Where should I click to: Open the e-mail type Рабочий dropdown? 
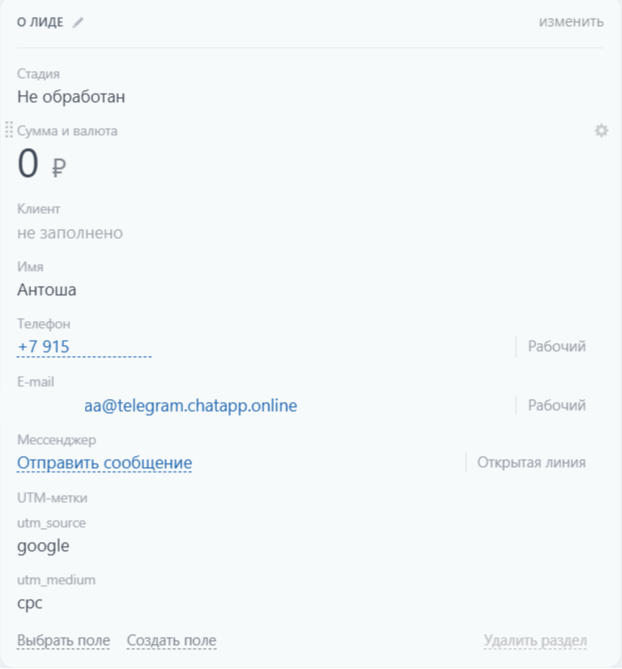click(556, 405)
